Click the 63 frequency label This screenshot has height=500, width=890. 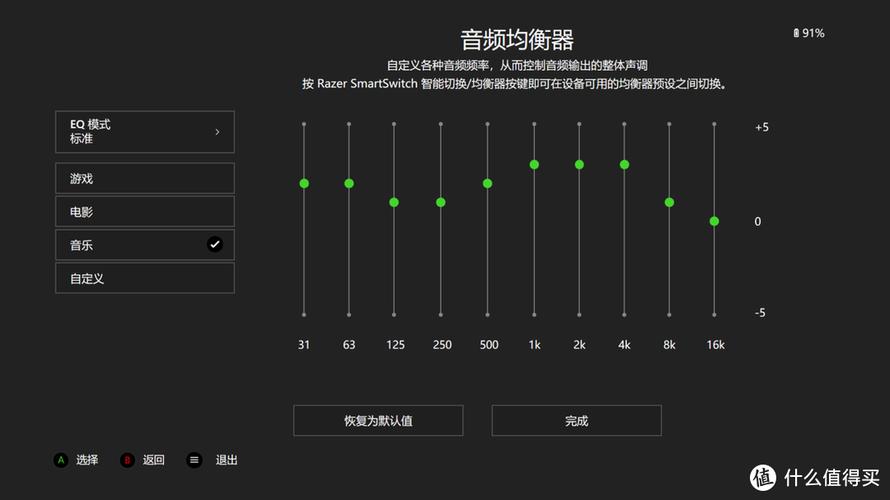click(349, 344)
